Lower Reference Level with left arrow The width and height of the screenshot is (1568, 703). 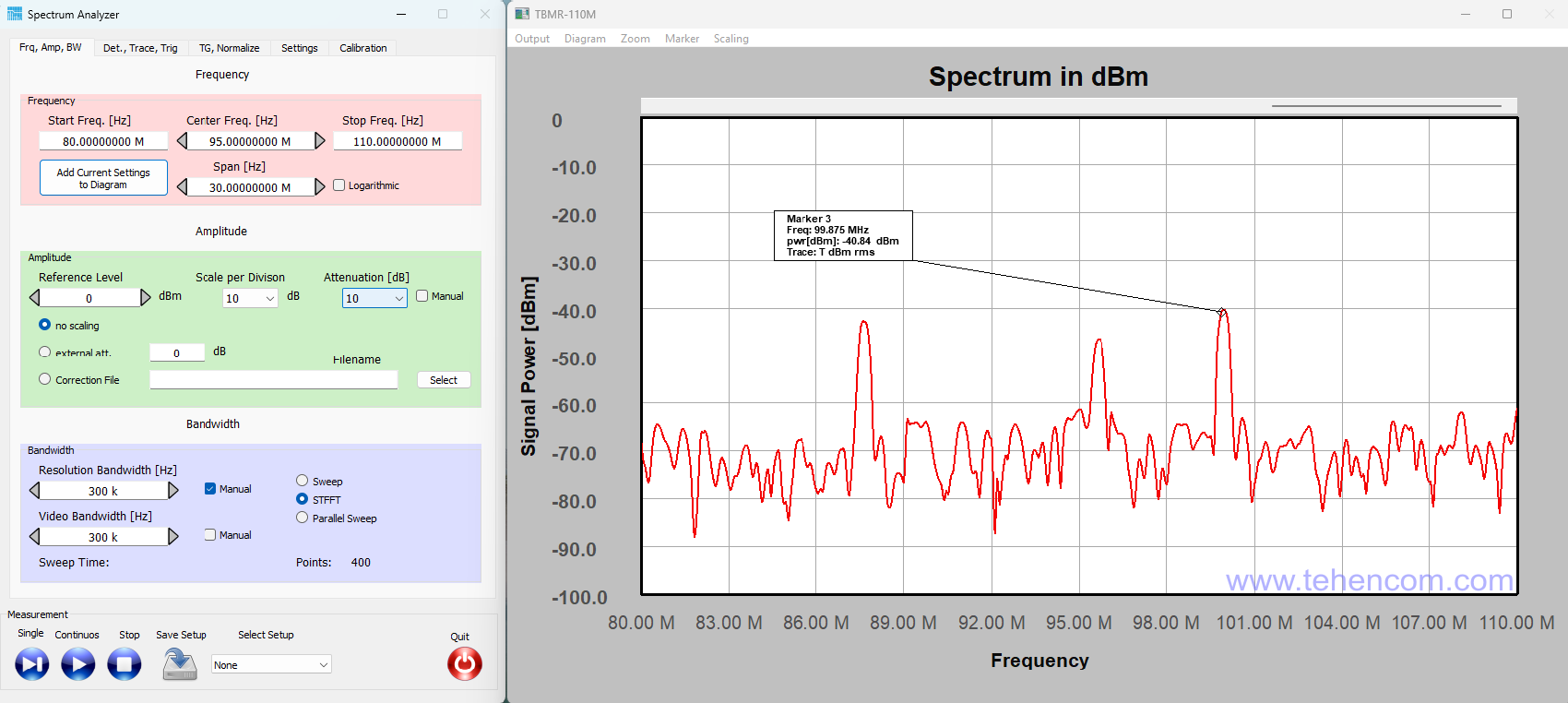pos(34,297)
